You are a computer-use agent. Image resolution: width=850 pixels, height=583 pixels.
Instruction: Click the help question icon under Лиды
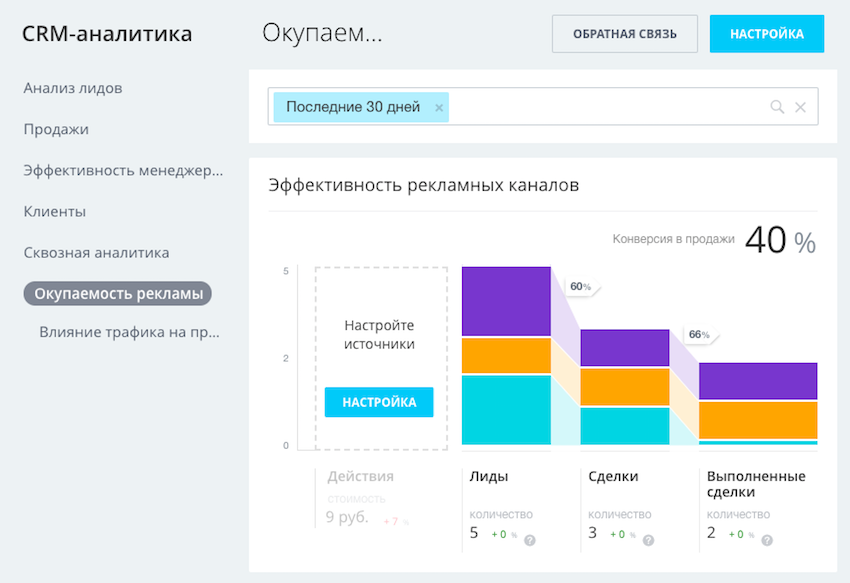pyautogui.click(x=530, y=540)
